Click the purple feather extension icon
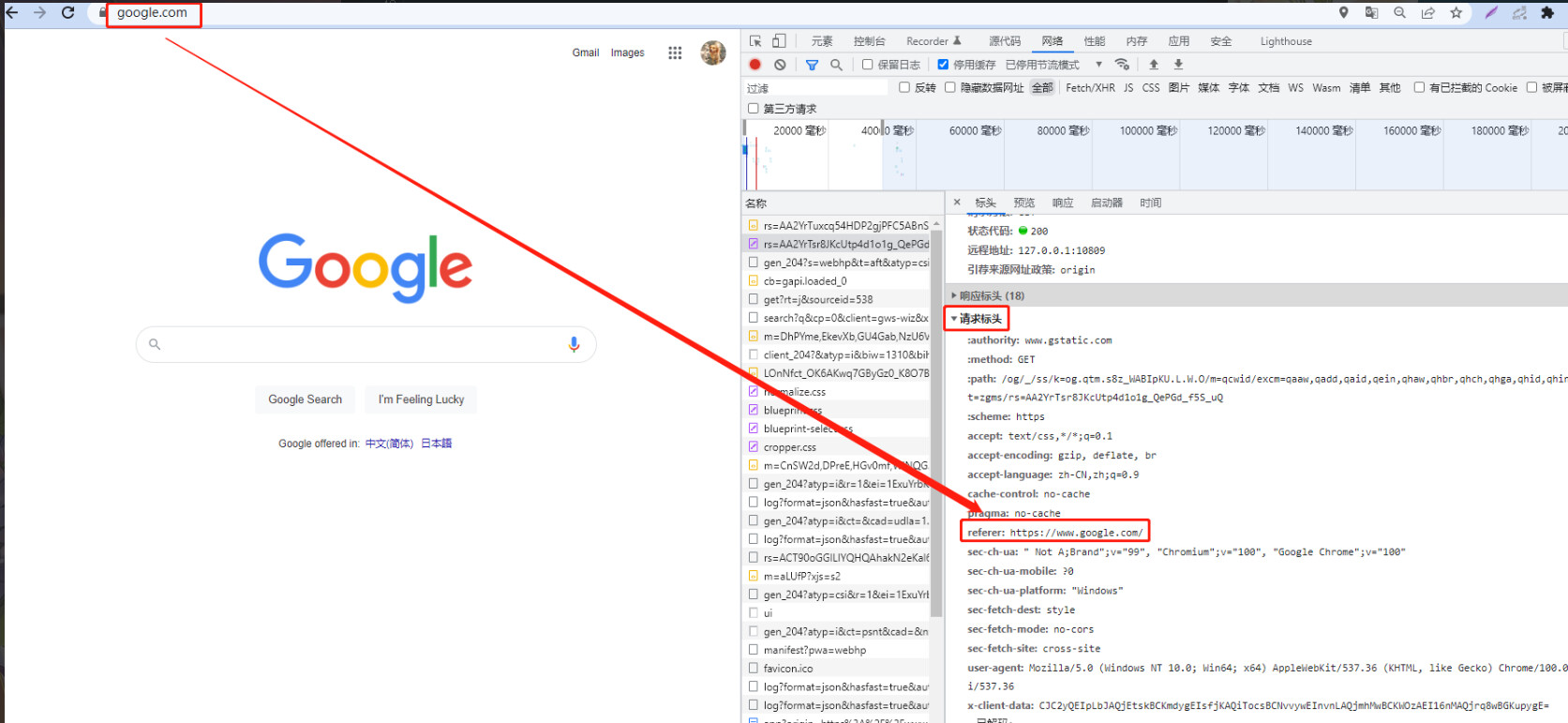This screenshot has width=1568, height=723. coord(1491,13)
